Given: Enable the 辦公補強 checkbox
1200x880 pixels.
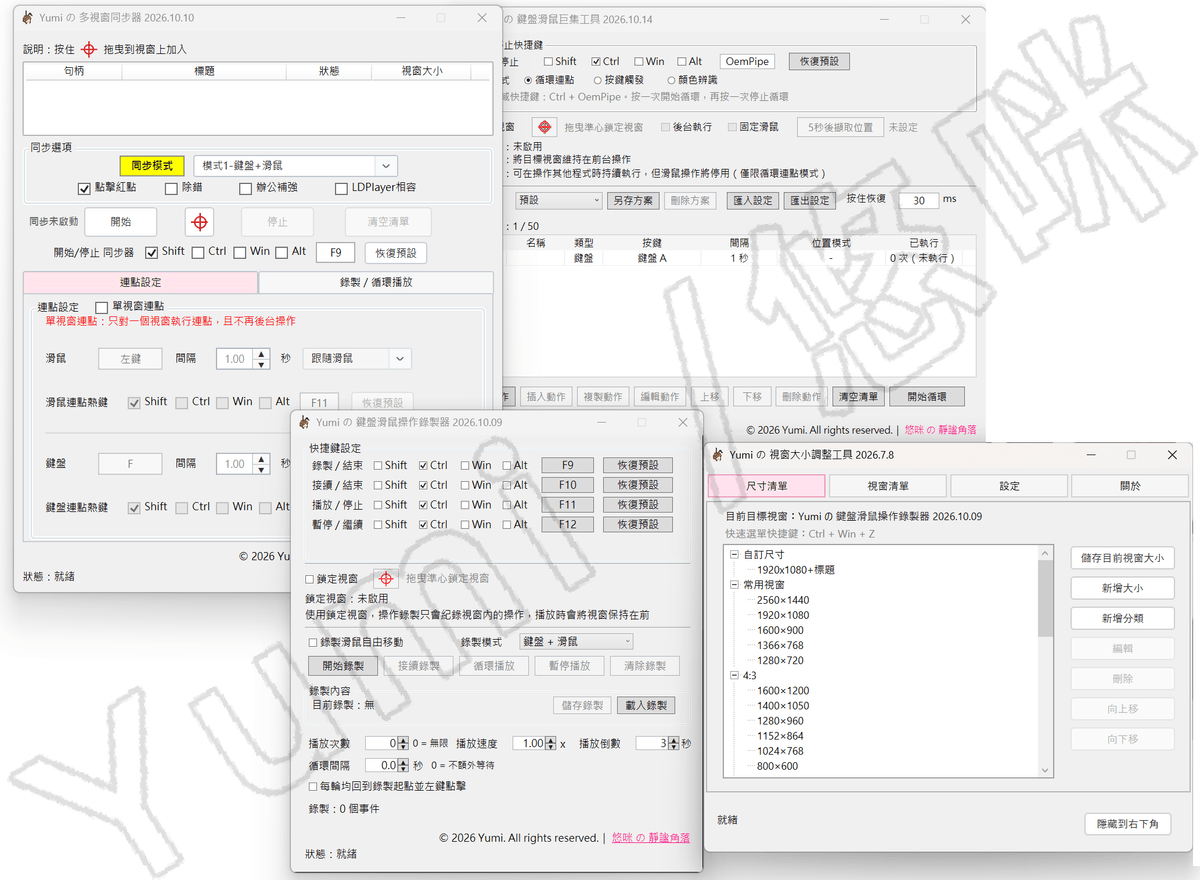Looking at the screenshot, I should pyautogui.click(x=246, y=187).
